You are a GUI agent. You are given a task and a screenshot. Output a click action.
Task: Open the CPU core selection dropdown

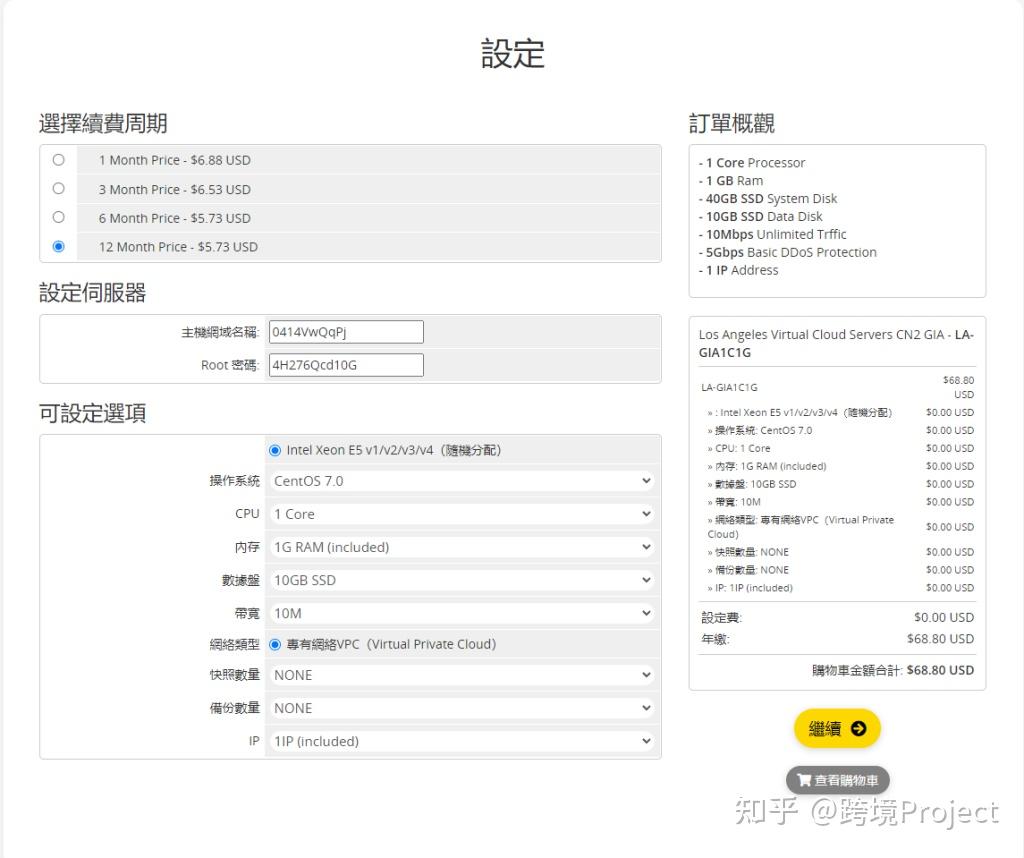[460, 513]
